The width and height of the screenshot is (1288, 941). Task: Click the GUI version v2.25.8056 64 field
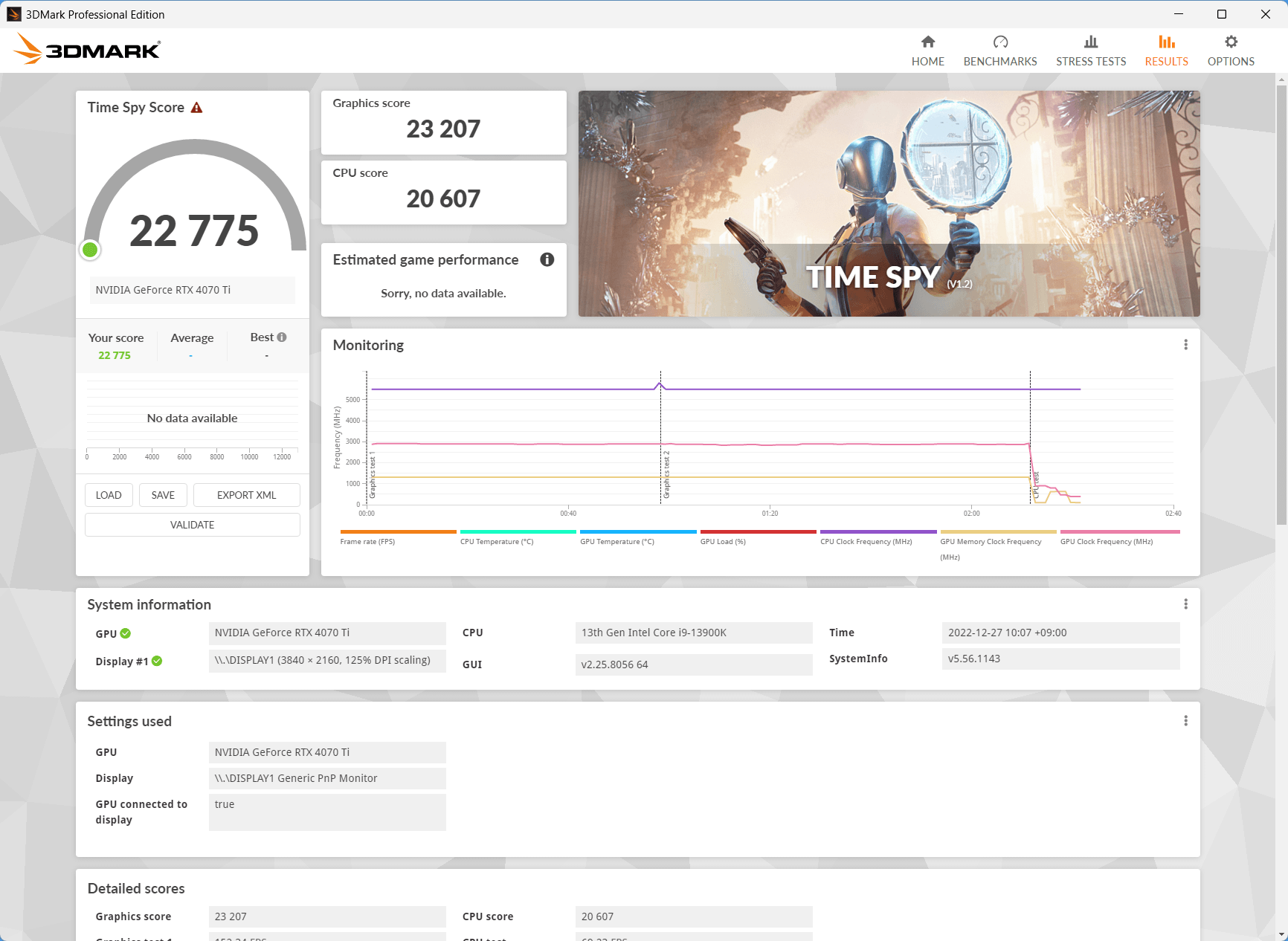694,664
